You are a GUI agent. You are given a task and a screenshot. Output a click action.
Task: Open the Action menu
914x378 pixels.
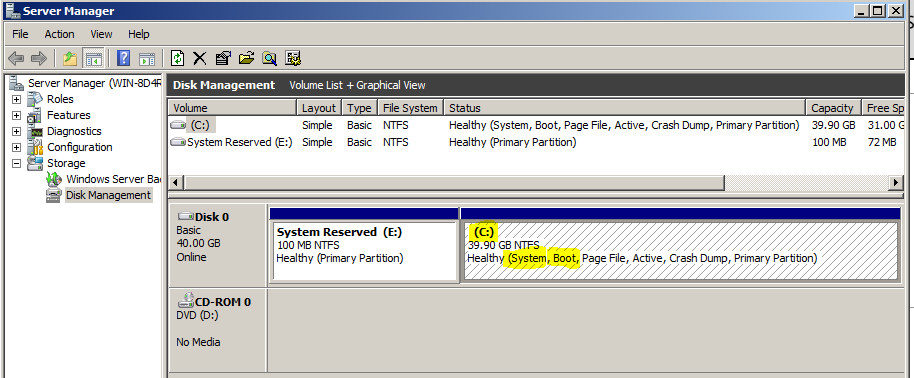point(59,34)
